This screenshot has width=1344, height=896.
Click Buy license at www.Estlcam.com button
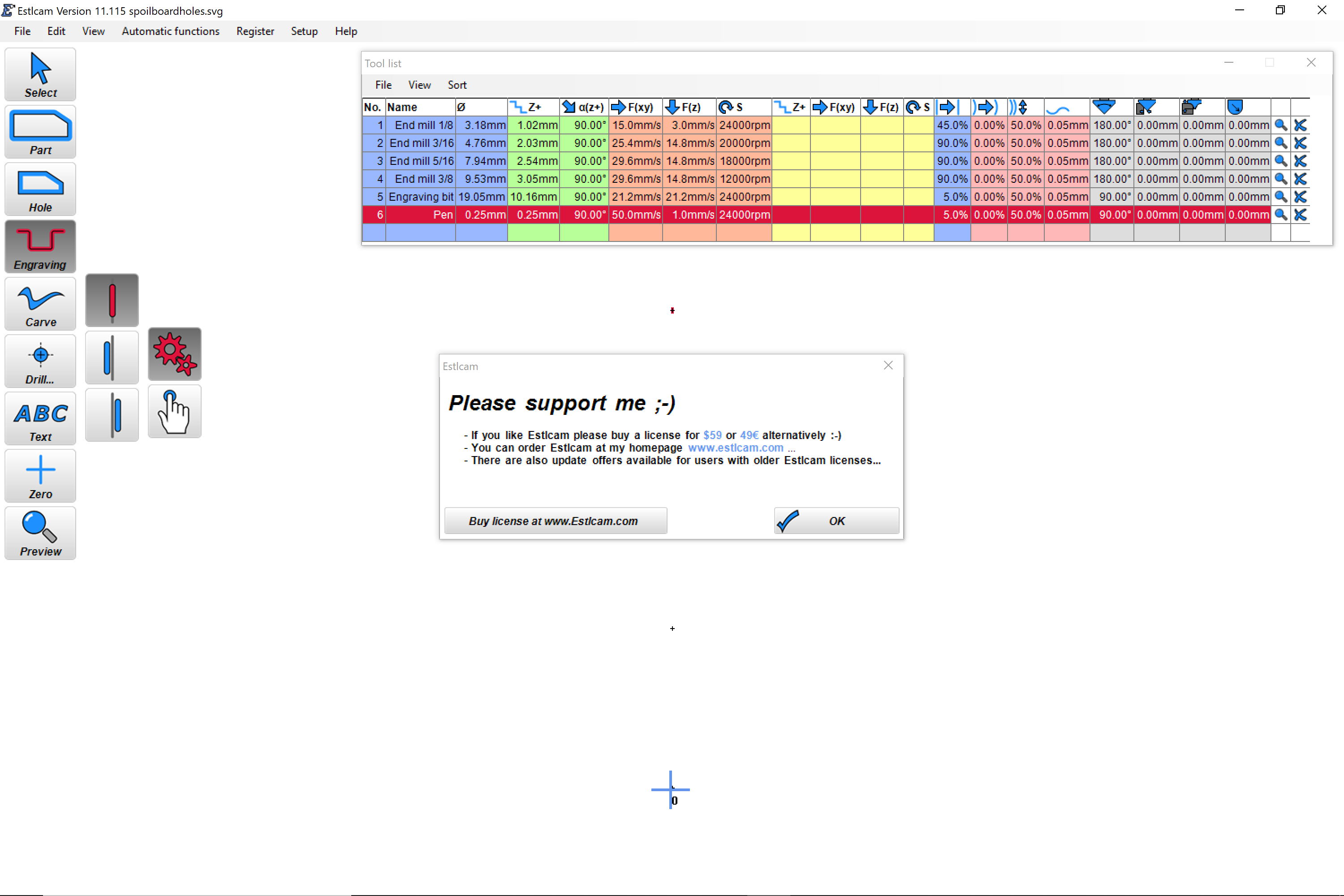coord(556,521)
